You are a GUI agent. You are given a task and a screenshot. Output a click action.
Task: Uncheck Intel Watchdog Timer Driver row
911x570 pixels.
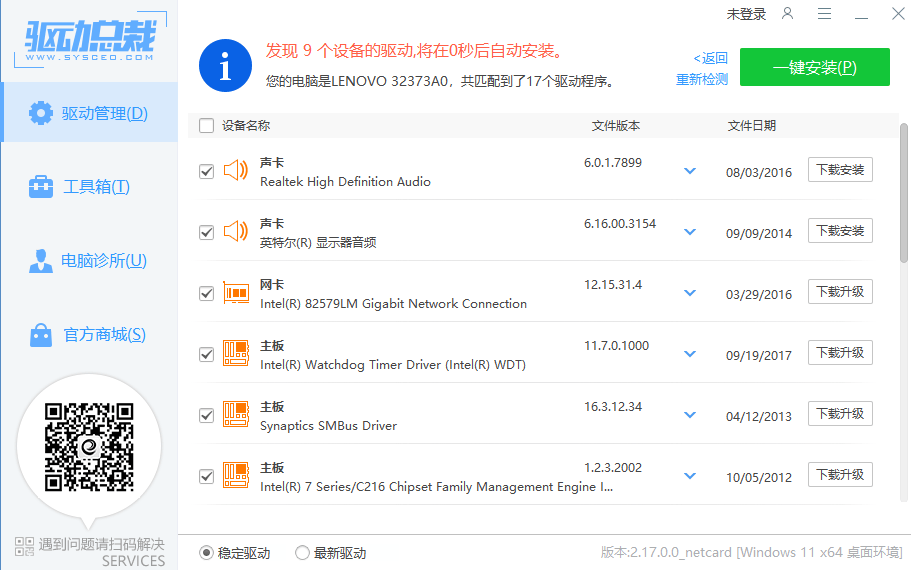click(x=206, y=354)
